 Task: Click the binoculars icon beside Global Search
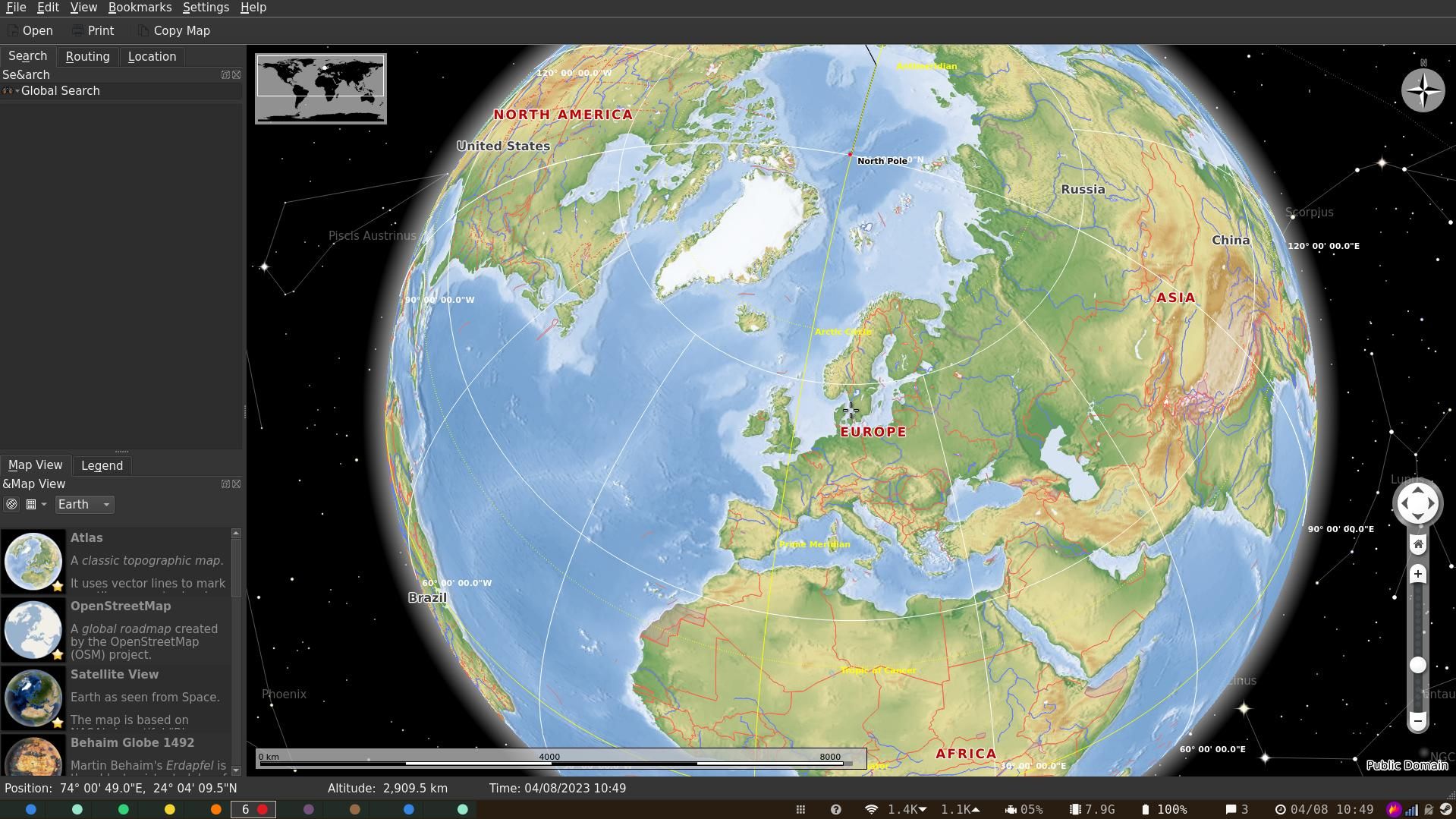pos(7,90)
